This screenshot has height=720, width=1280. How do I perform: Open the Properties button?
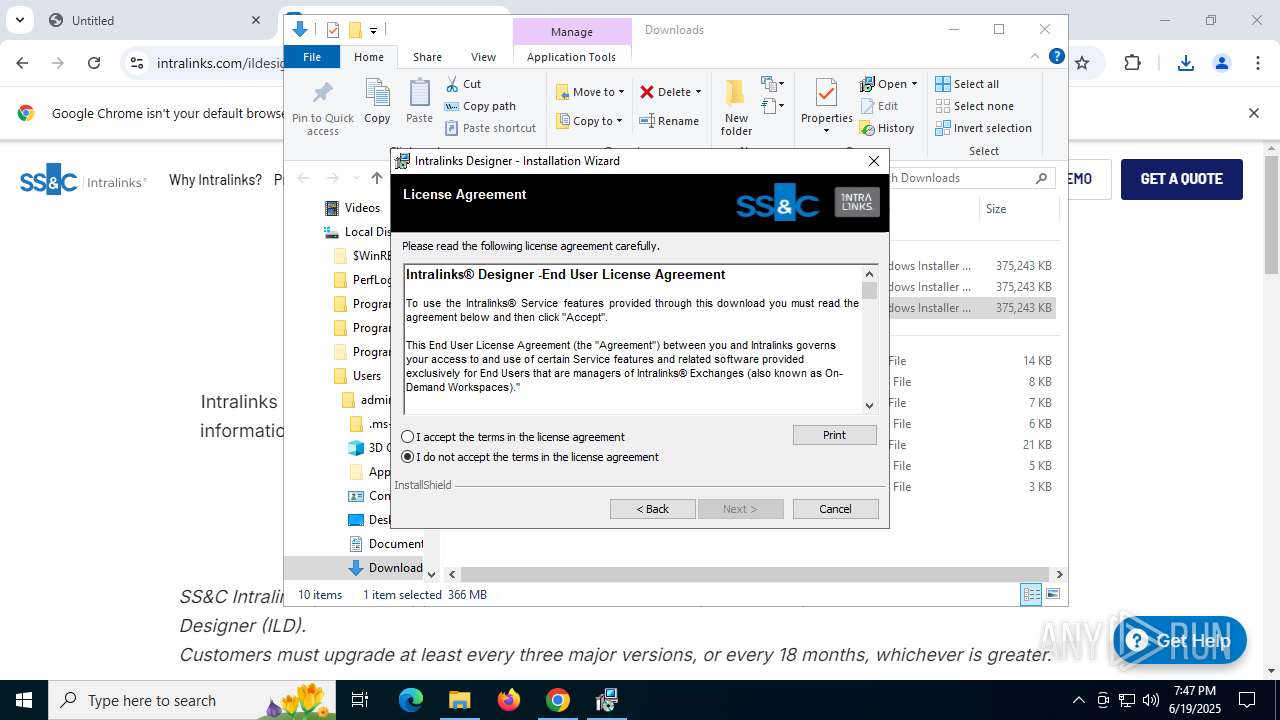(826, 106)
